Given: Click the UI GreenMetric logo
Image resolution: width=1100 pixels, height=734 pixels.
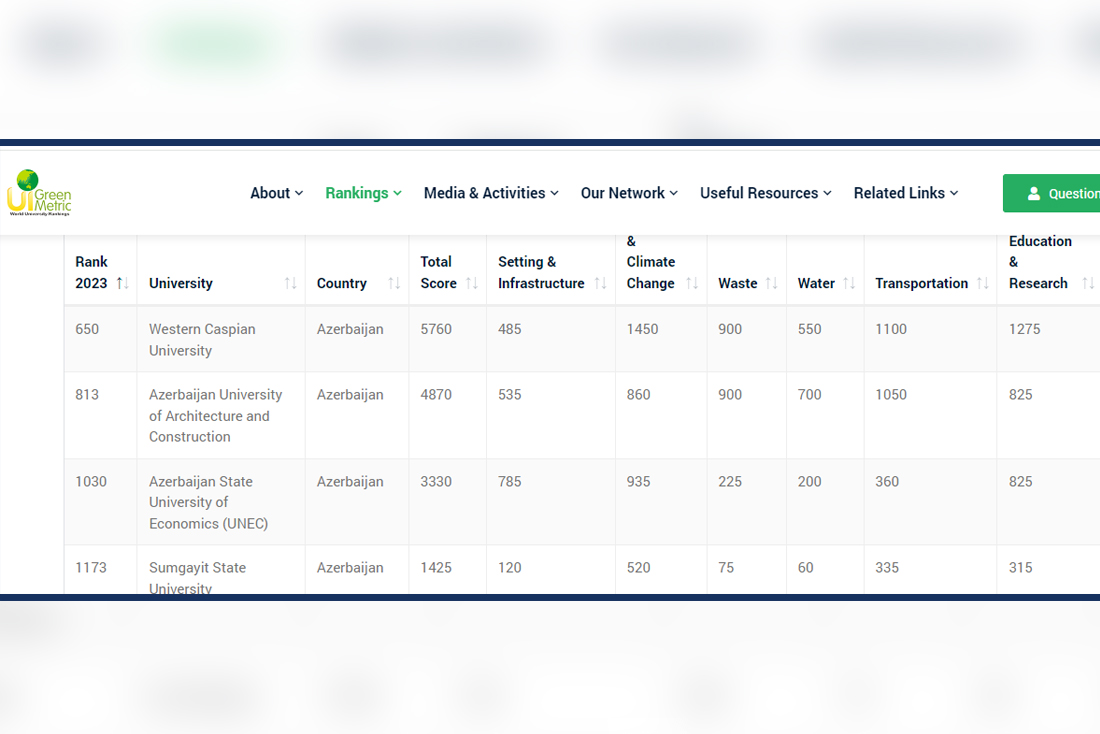Looking at the screenshot, I should click(40, 193).
